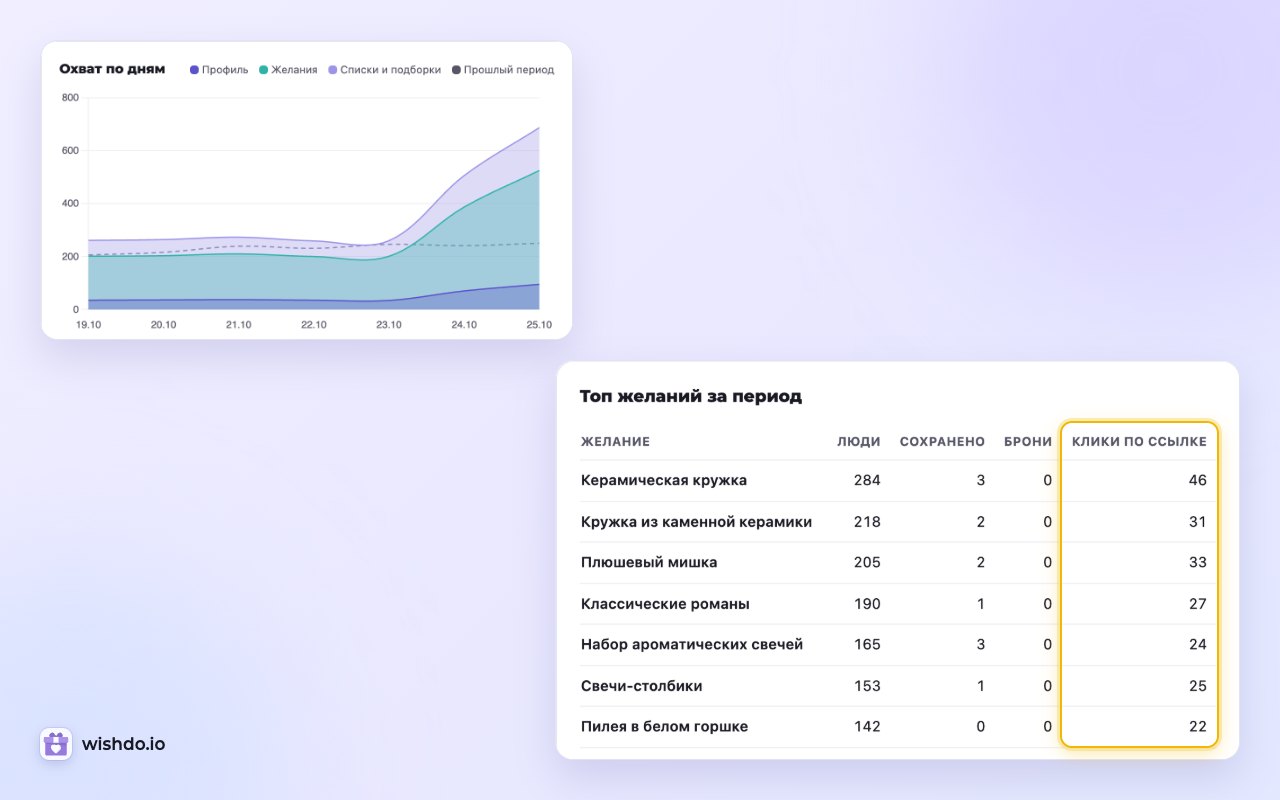Select the Плюшевый мишка wish
Screen dimensions: 1280x800
click(x=649, y=562)
